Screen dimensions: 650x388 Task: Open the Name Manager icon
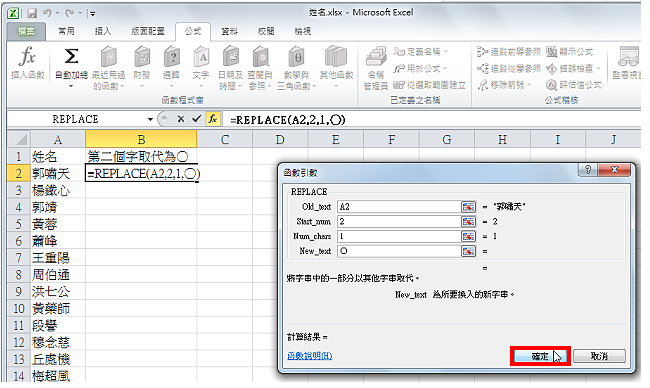[376, 56]
